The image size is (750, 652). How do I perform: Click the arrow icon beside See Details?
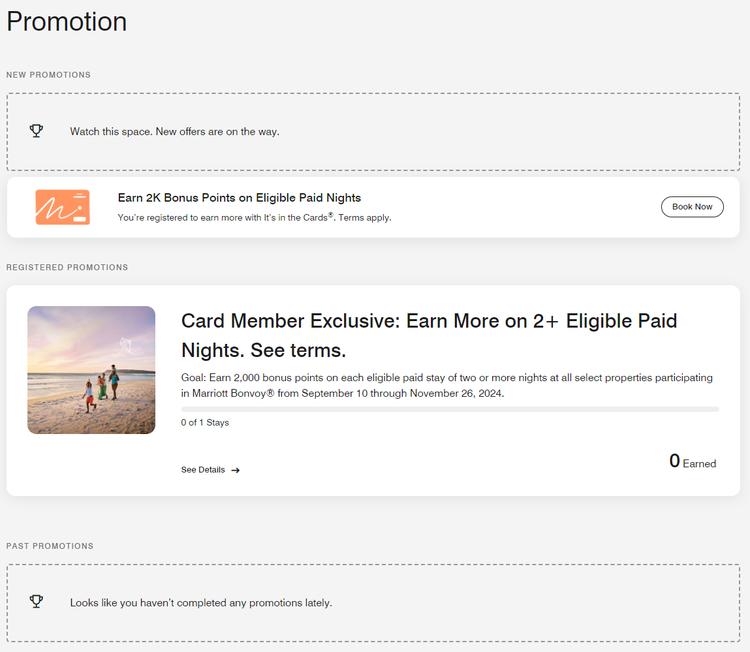[x=235, y=470]
